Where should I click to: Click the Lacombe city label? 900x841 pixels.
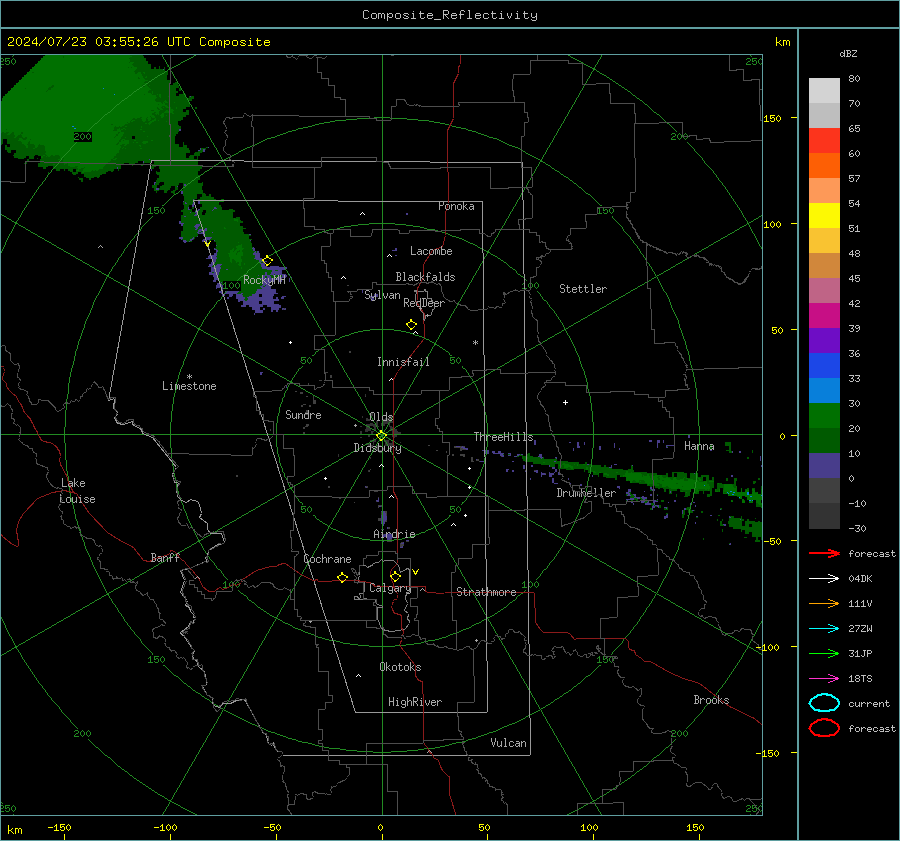431,251
